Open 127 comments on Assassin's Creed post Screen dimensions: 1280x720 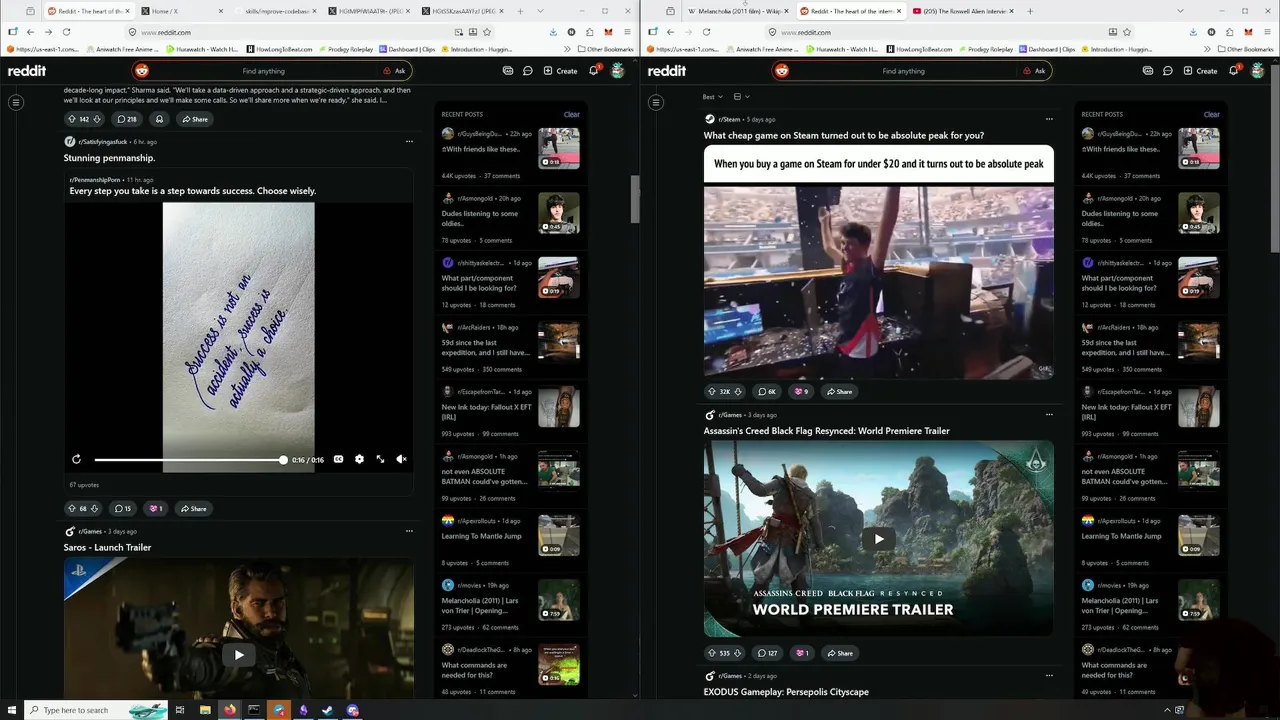(x=768, y=653)
